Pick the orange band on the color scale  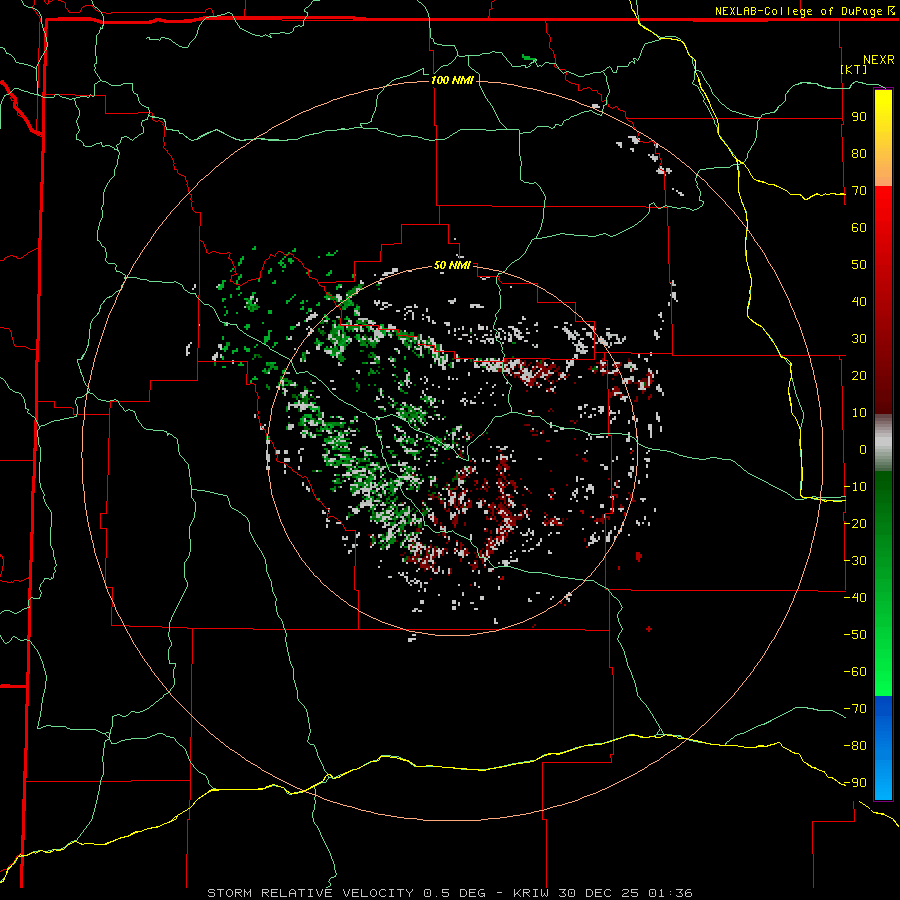pyautogui.click(x=883, y=170)
